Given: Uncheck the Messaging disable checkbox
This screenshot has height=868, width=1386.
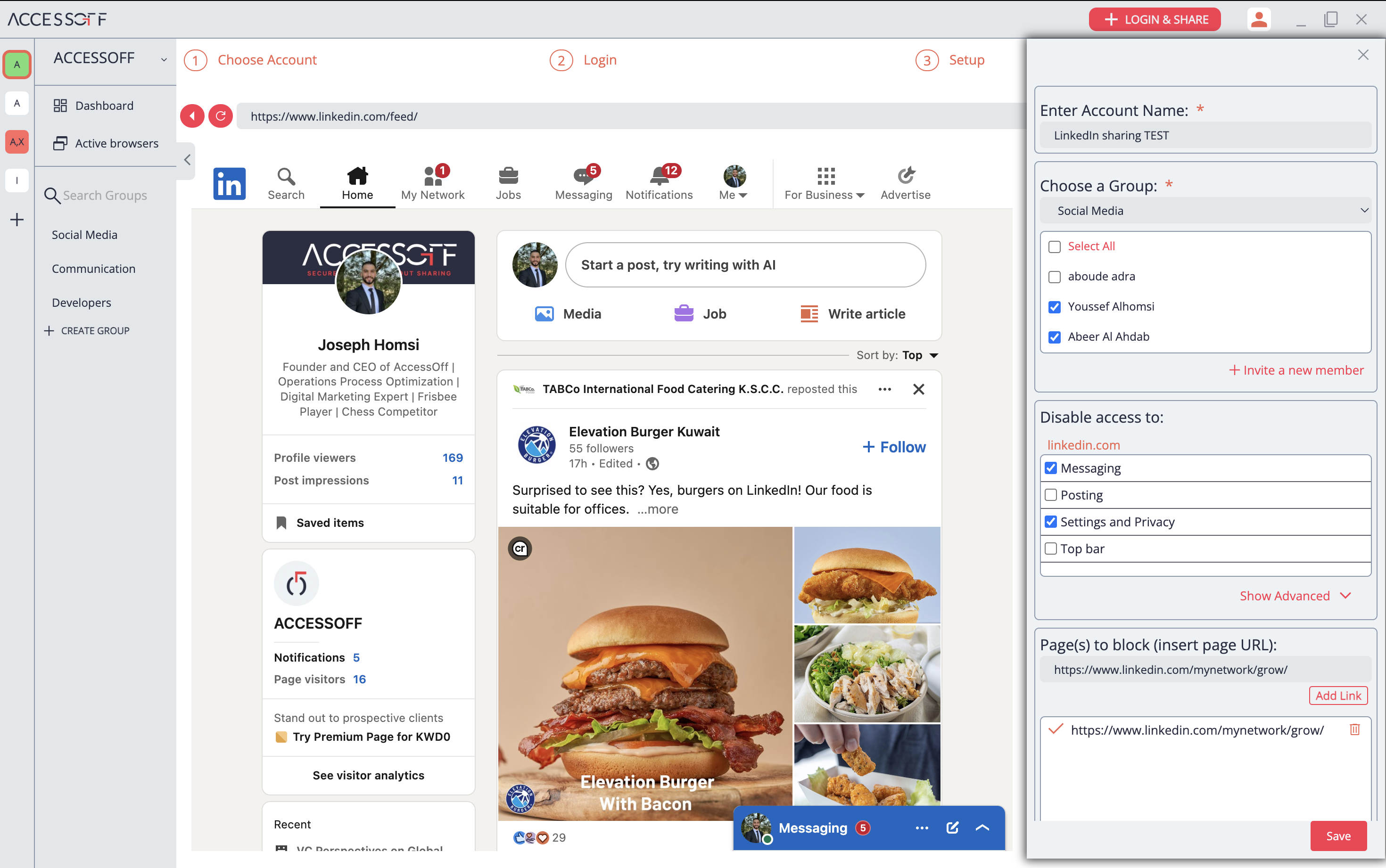Looking at the screenshot, I should click(1051, 468).
